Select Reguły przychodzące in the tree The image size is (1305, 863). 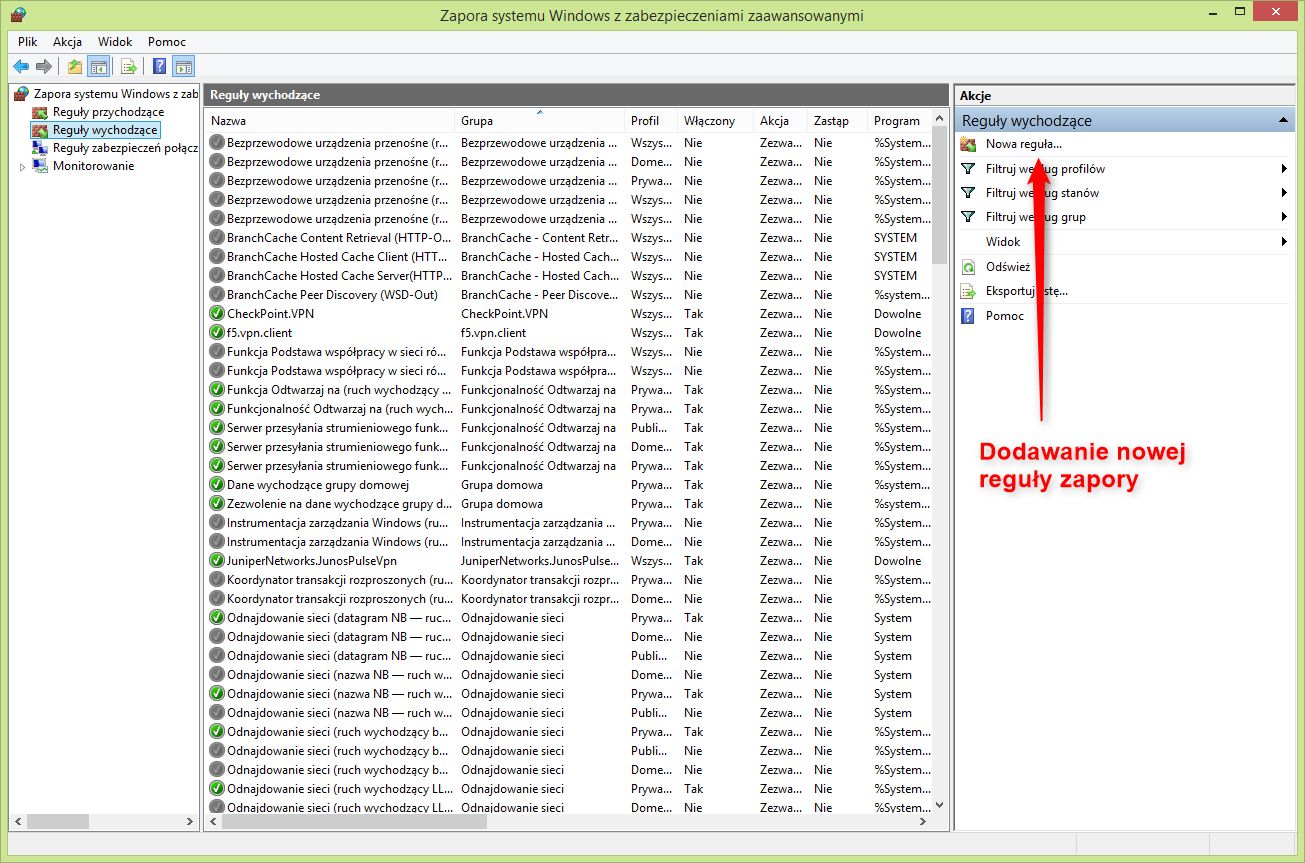tap(108, 112)
